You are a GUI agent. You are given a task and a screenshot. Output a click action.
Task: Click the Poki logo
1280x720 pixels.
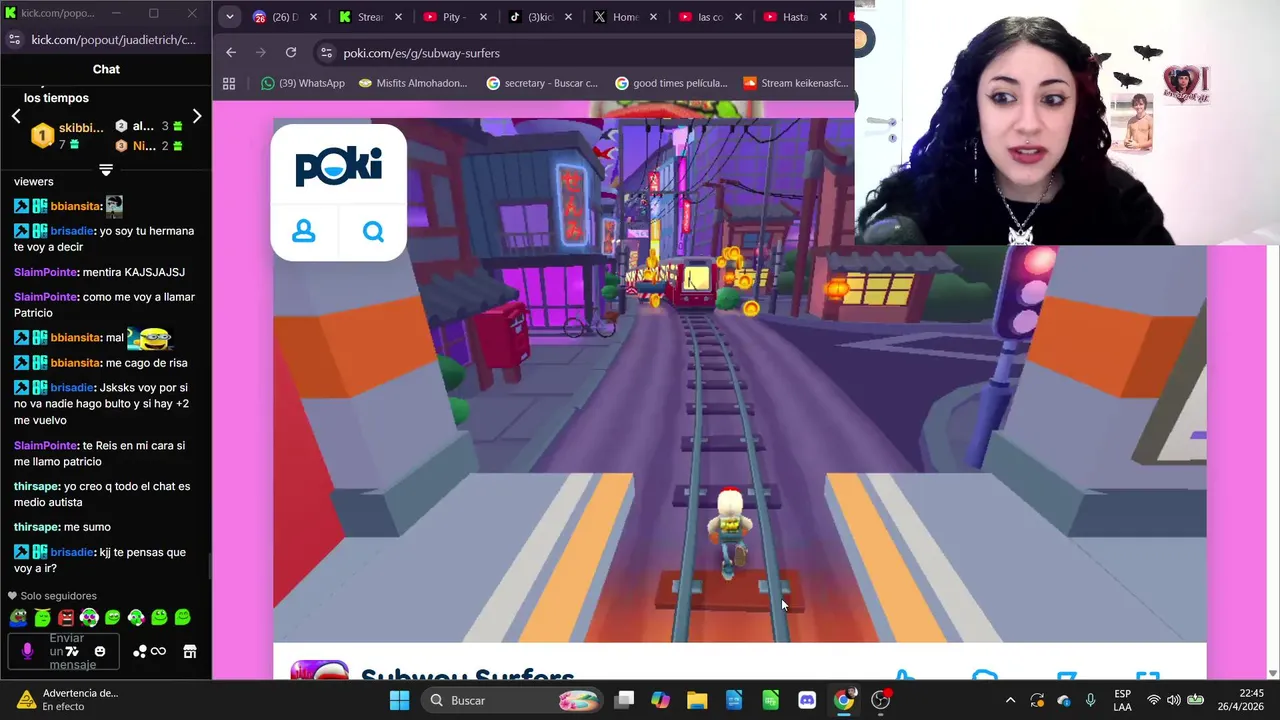[338, 165]
